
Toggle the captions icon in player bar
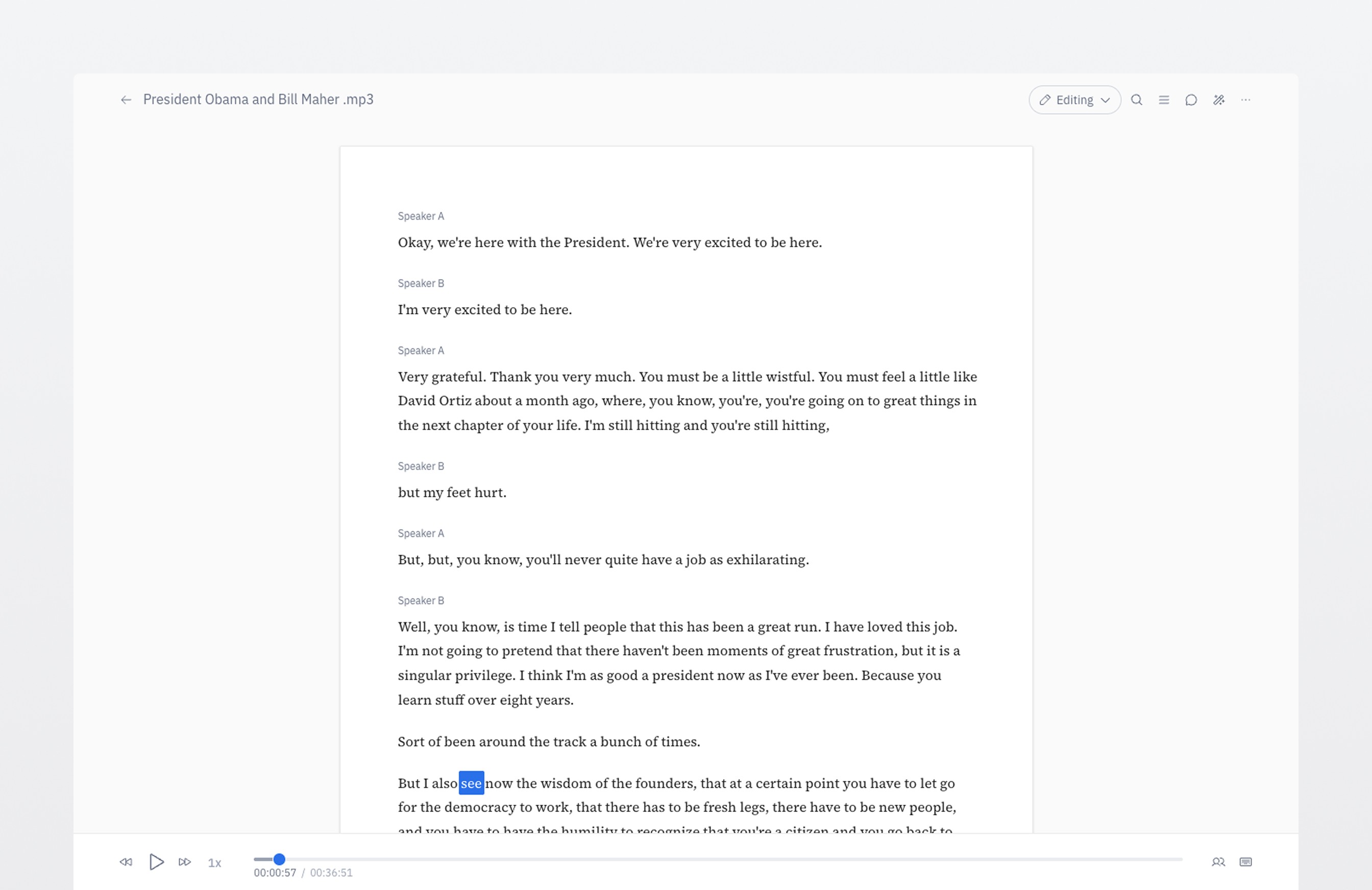pos(1246,862)
